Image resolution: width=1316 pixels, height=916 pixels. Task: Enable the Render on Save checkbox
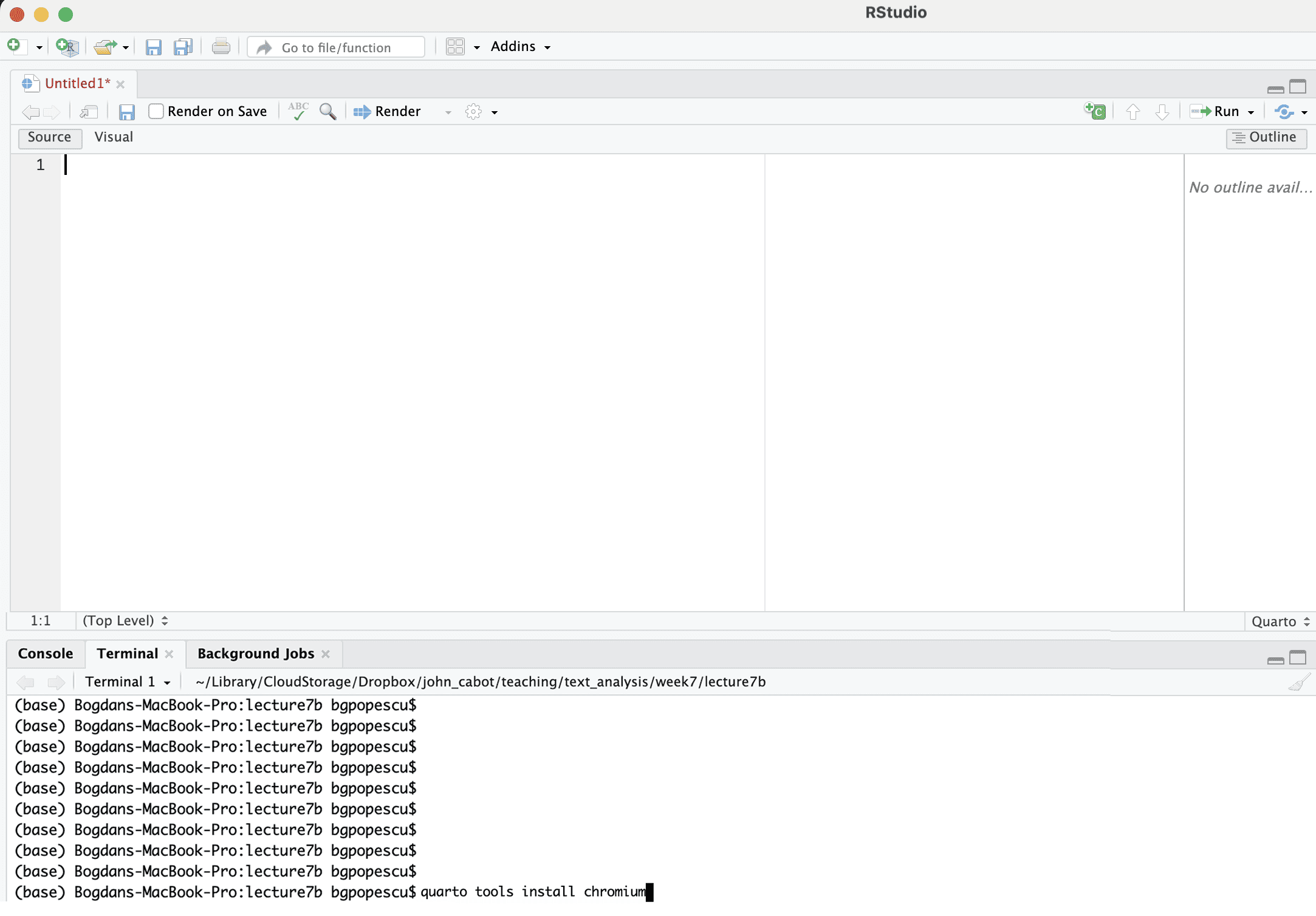156,111
